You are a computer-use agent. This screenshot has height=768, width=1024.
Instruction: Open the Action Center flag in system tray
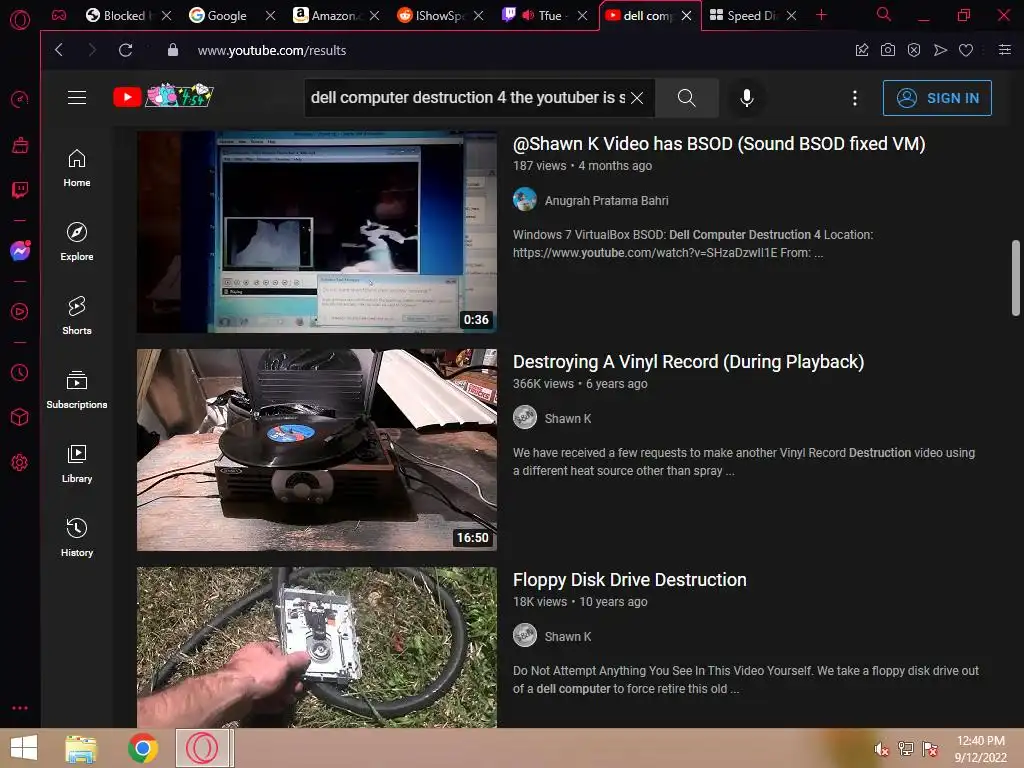(x=930, y=749)
